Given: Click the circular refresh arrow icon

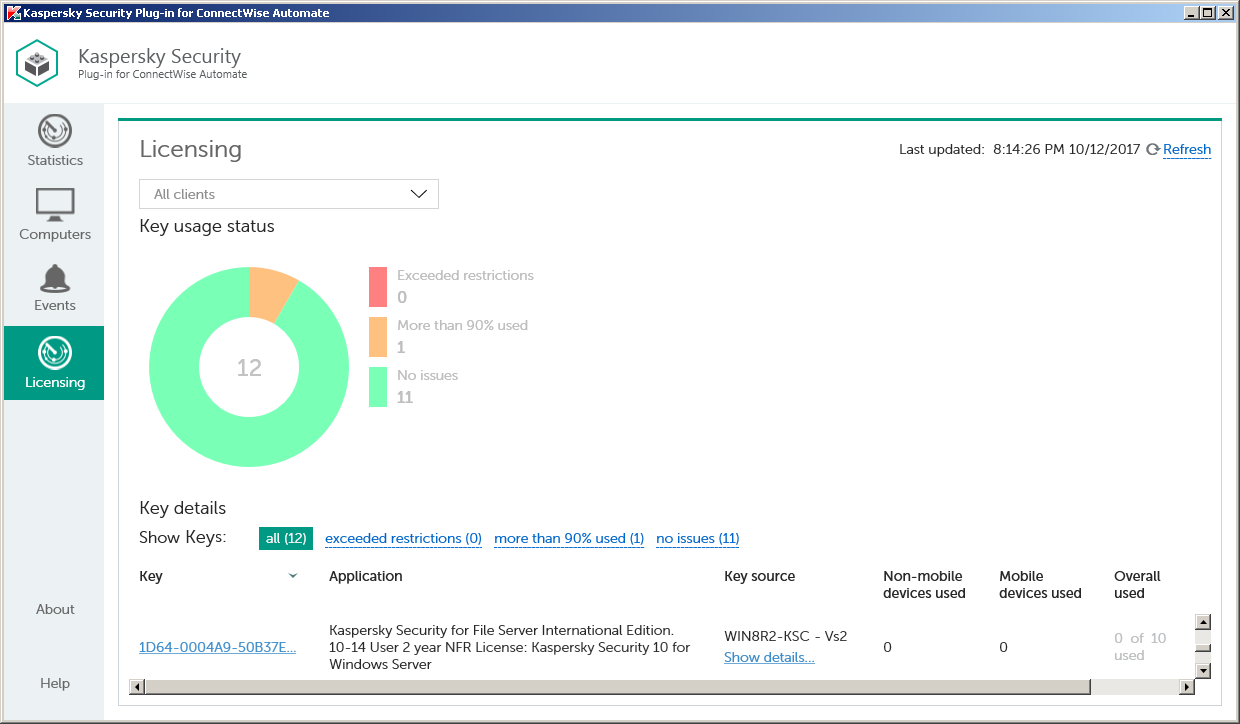Looking at the screenshot, I should point(1152,149).
